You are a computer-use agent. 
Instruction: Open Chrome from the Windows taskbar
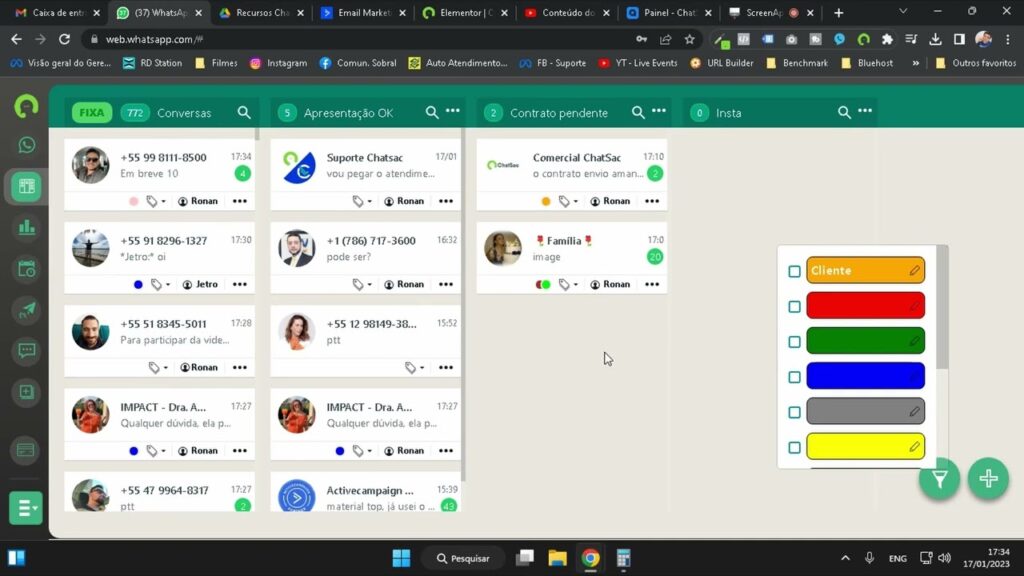[590, 558]
